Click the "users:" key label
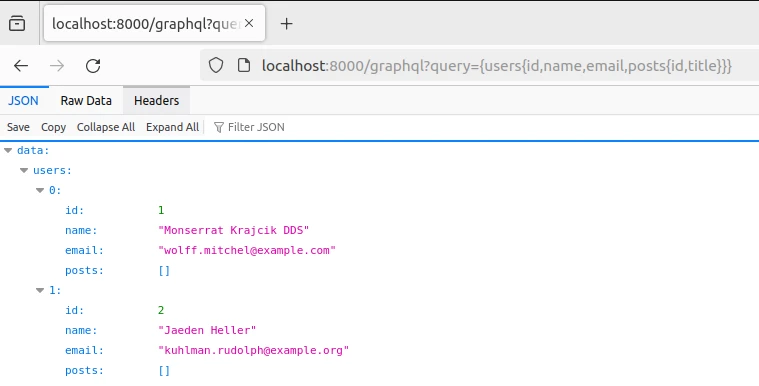 click(52, 170)
